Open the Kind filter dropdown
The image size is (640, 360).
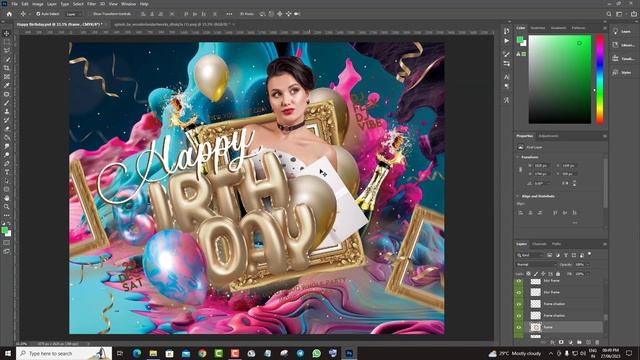tap(530, 255)
